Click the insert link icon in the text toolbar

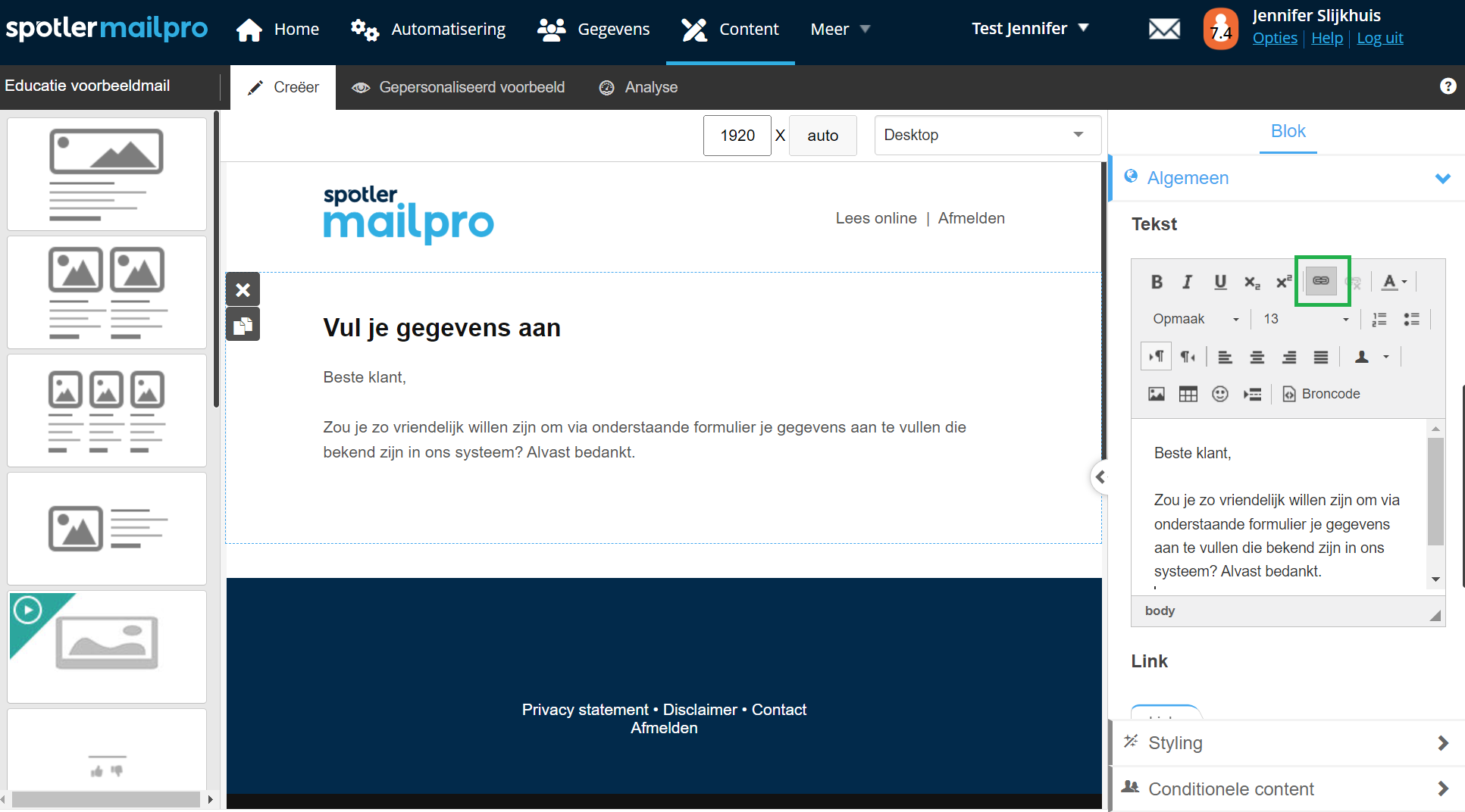tap(1321, 281)
